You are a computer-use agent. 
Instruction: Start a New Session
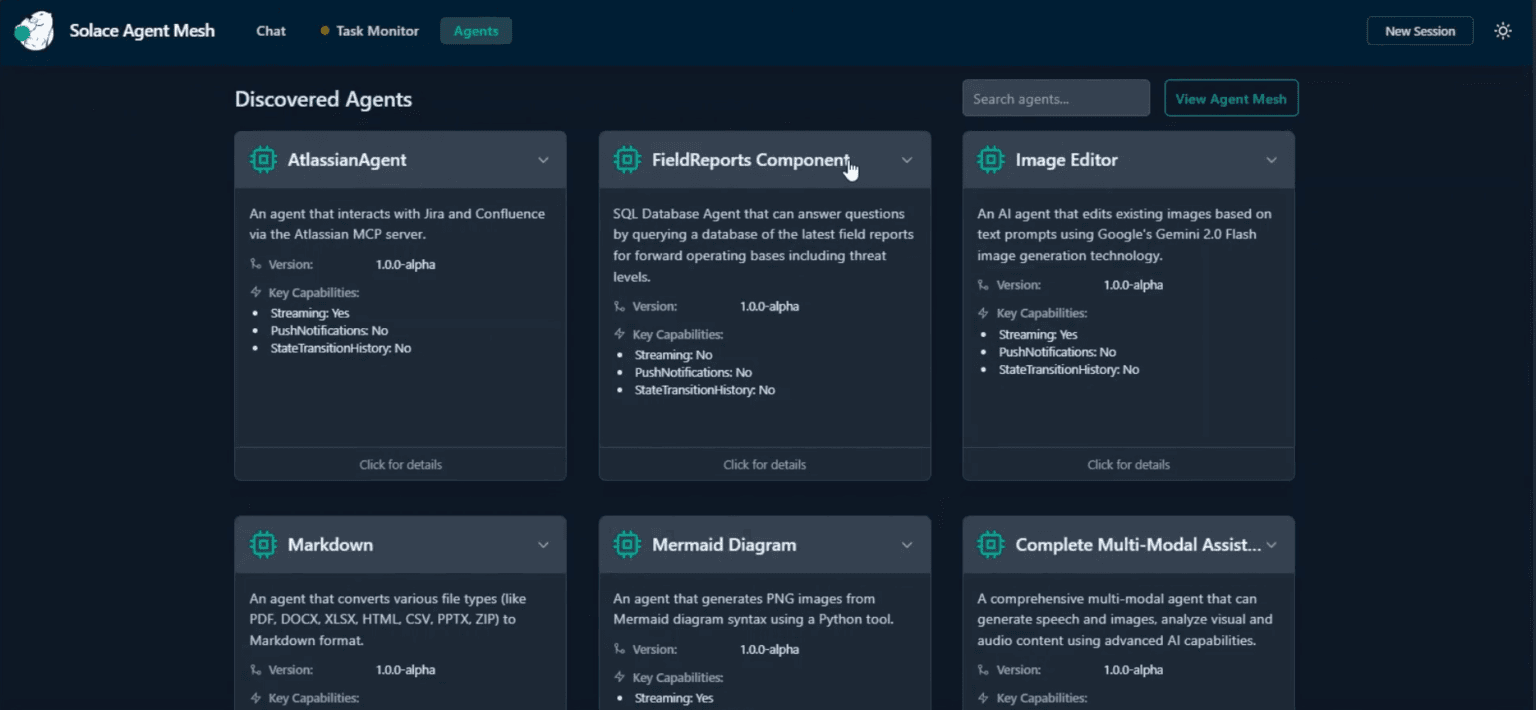[1419, 31]
